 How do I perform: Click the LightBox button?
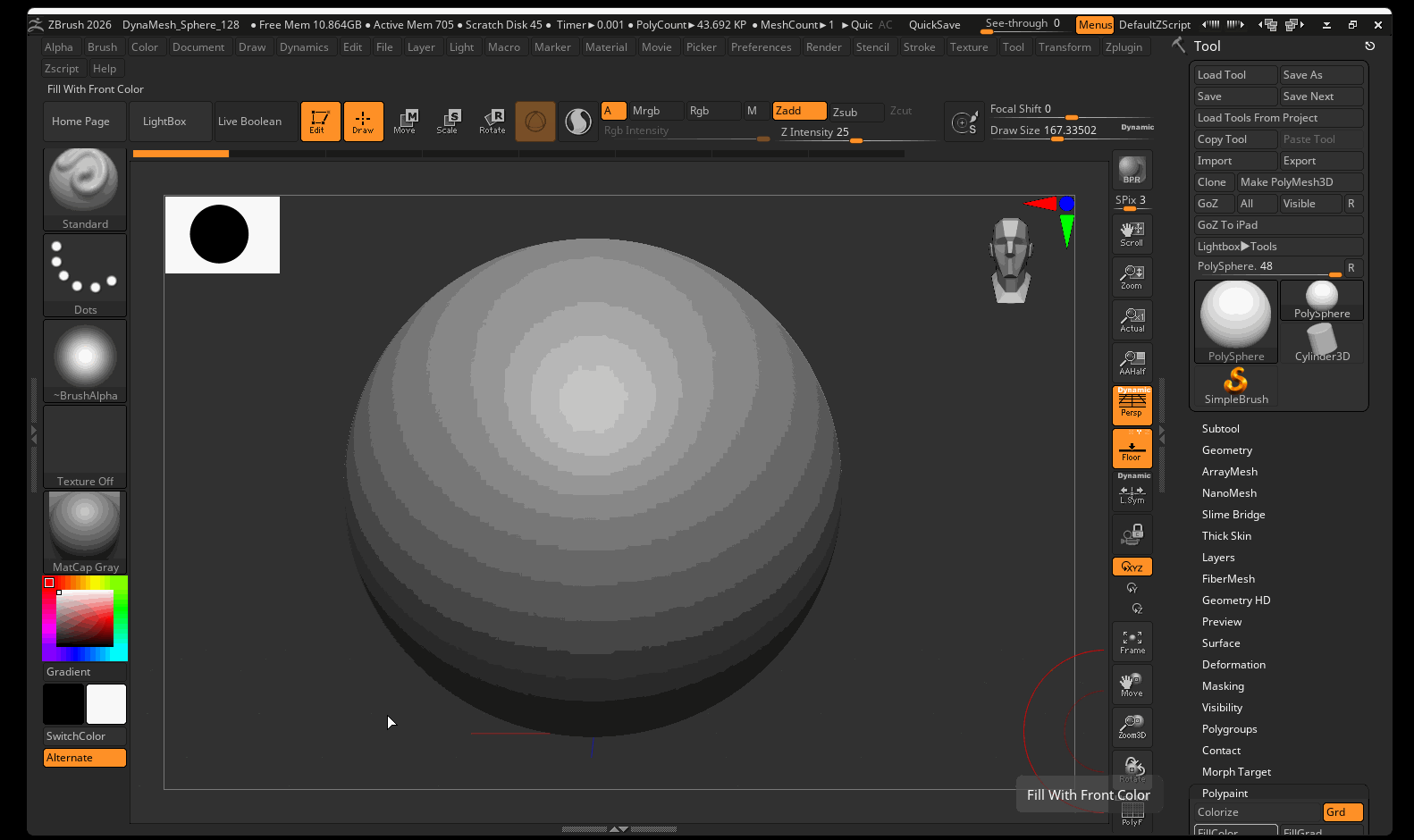click(x=164, y=122)
